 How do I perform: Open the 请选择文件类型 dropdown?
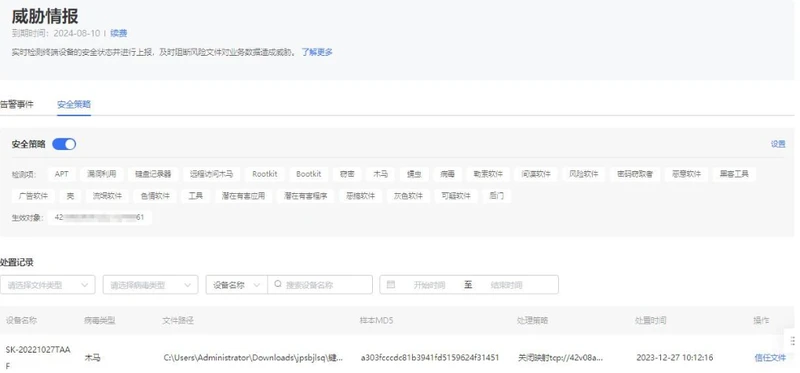point(47,285)
